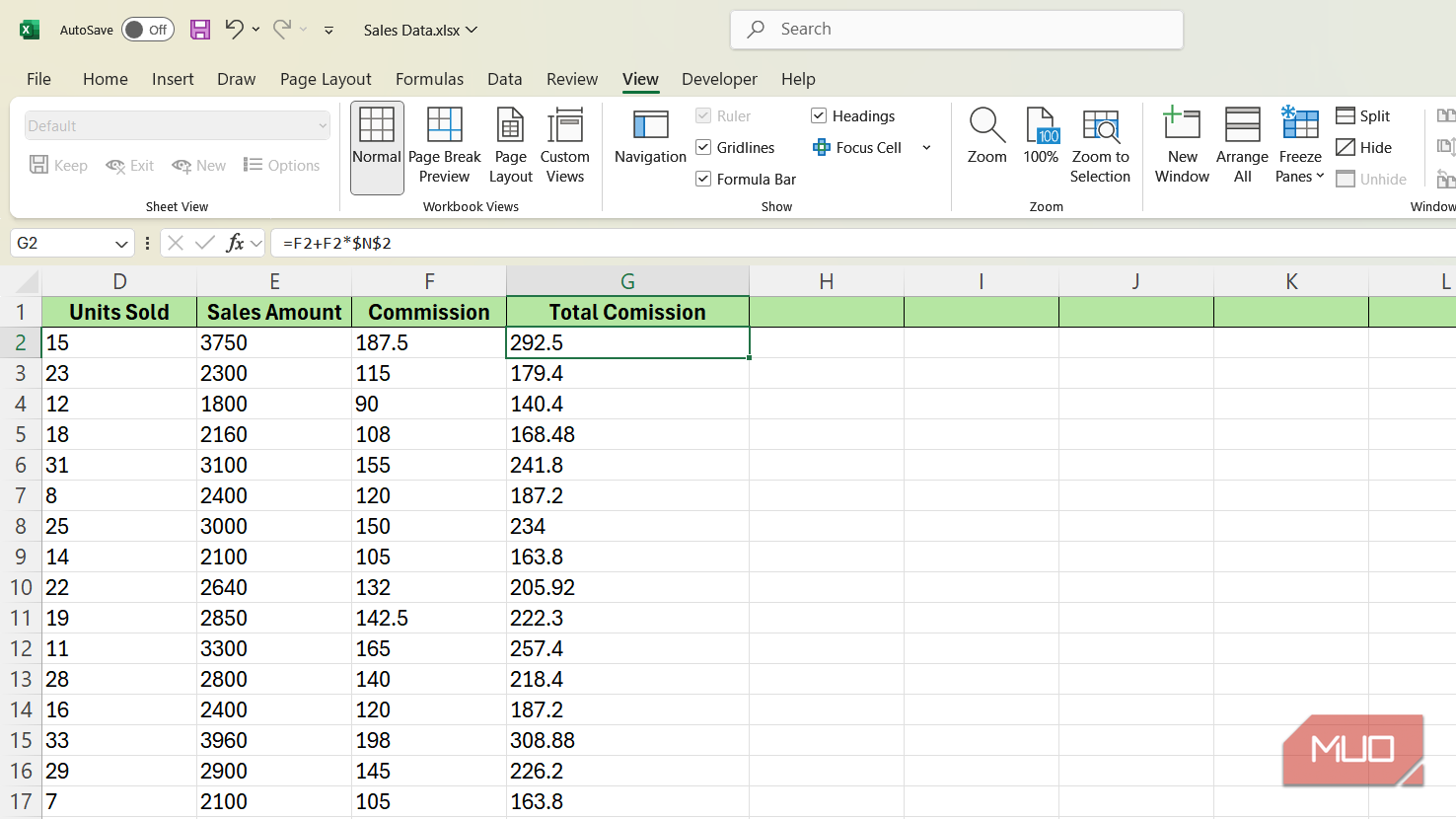Uncheck the Gridlines checkbox

point(703,148)
